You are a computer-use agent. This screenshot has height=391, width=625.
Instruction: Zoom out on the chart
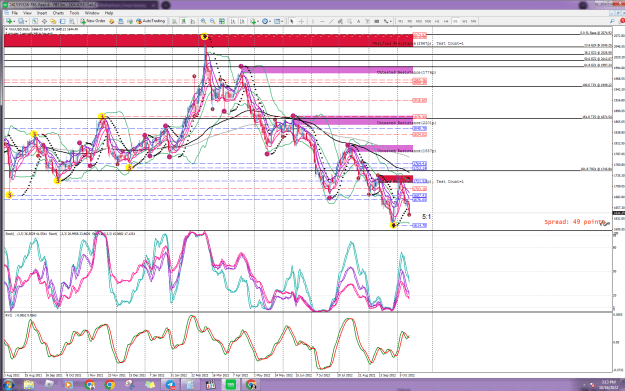tap(212, 21)
